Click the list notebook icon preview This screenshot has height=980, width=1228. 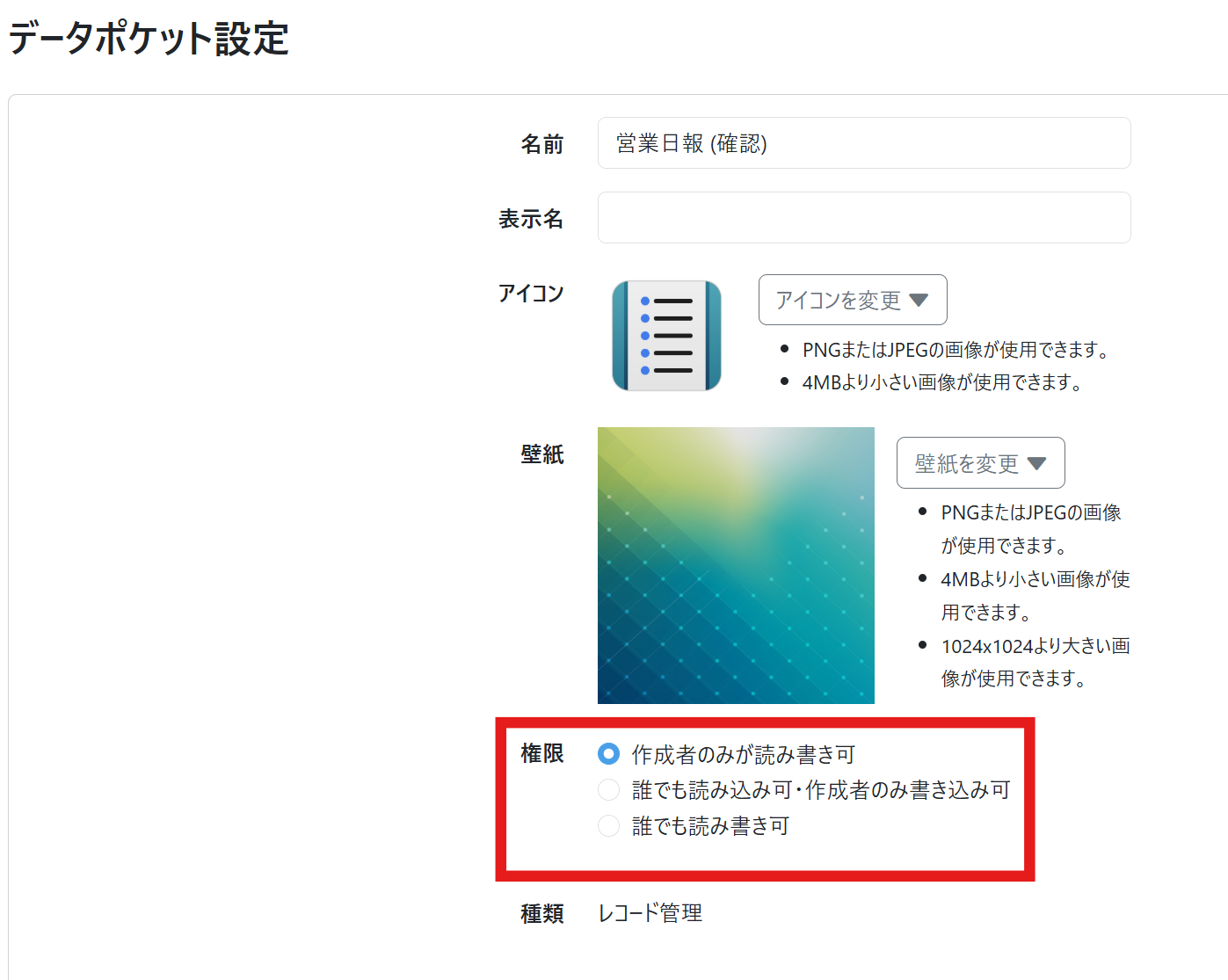[x=666, y=336]
